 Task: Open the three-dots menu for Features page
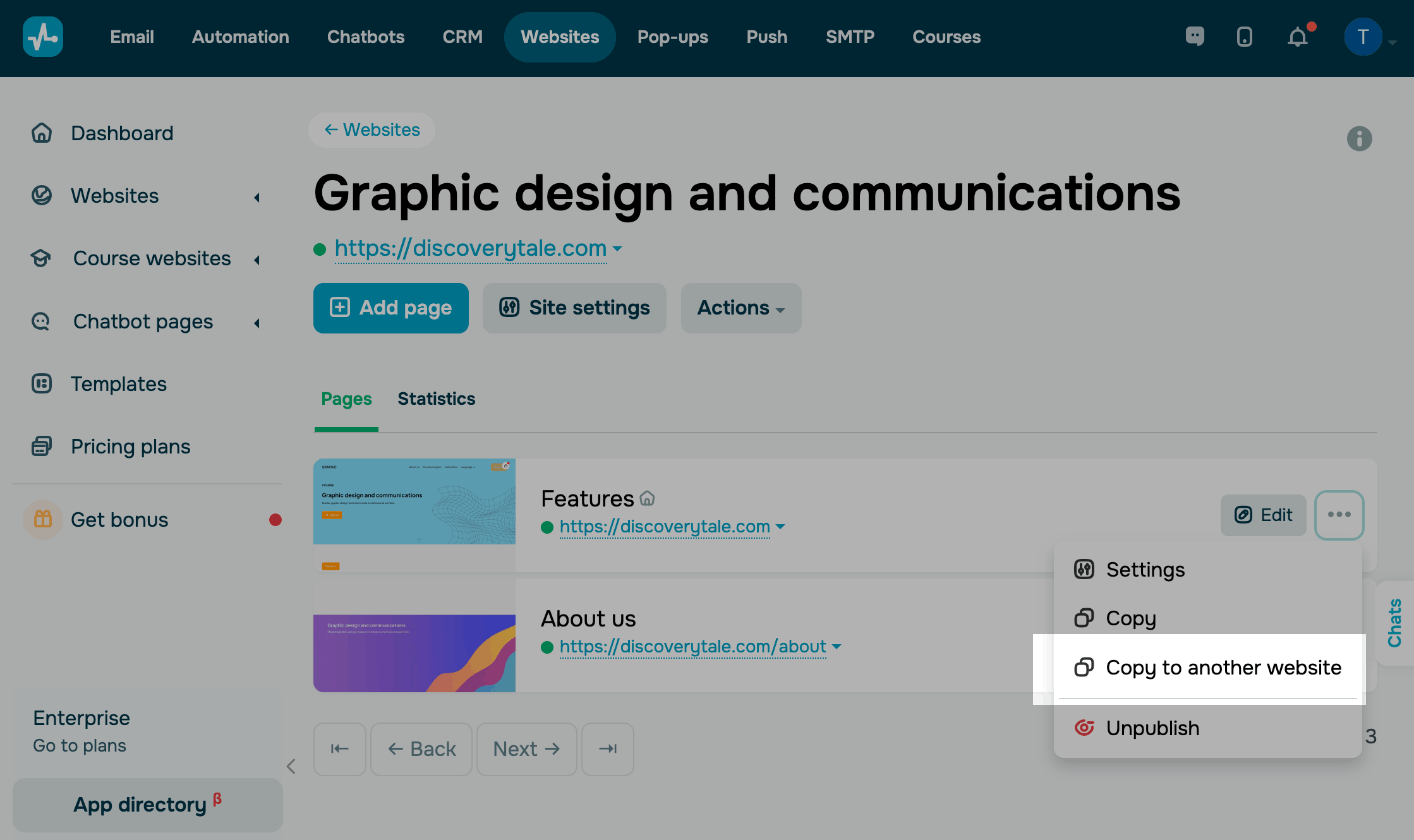[x=1339, y=515]
